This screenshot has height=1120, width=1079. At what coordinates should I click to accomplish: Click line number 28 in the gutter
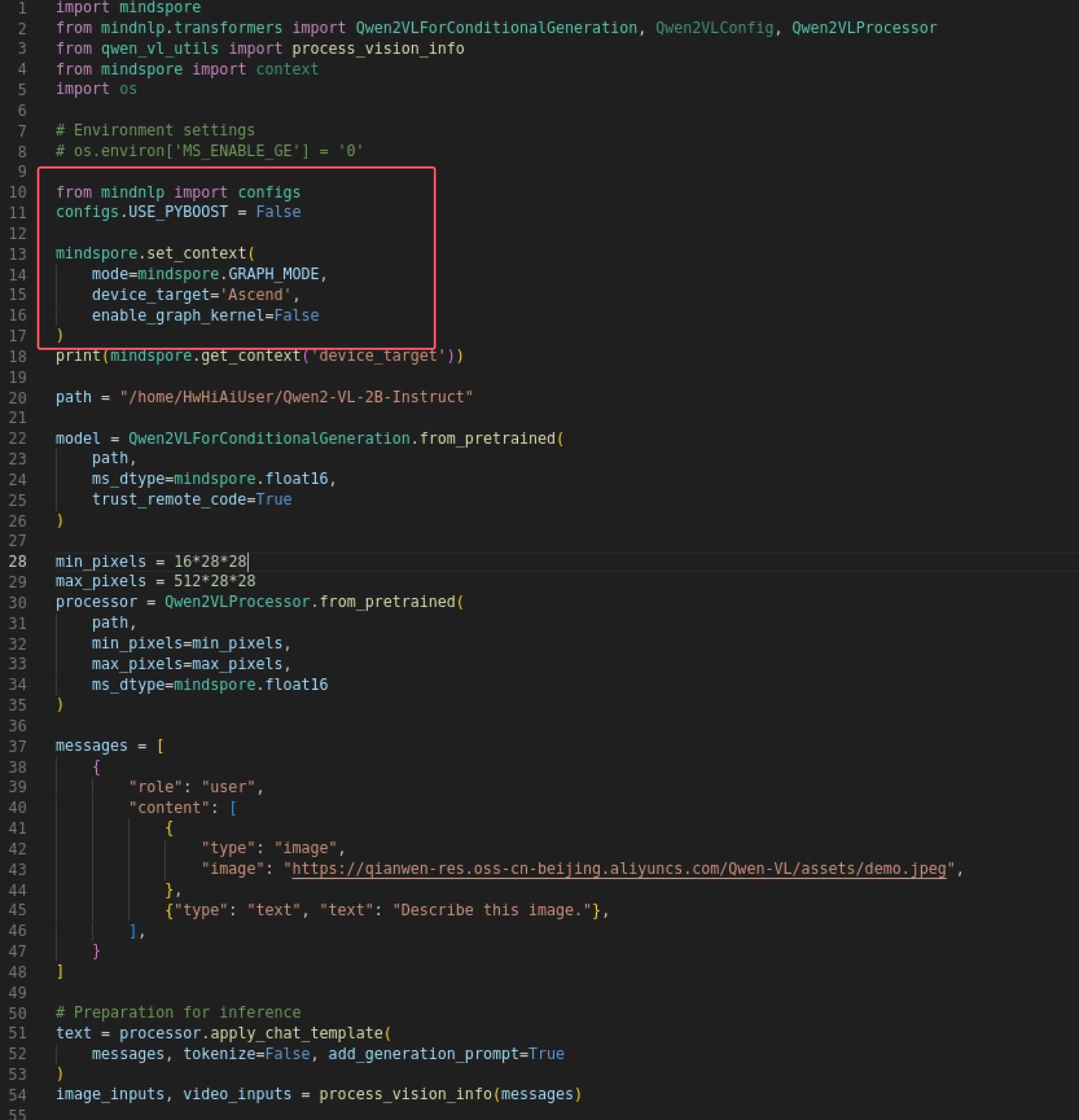coord(18,561)
